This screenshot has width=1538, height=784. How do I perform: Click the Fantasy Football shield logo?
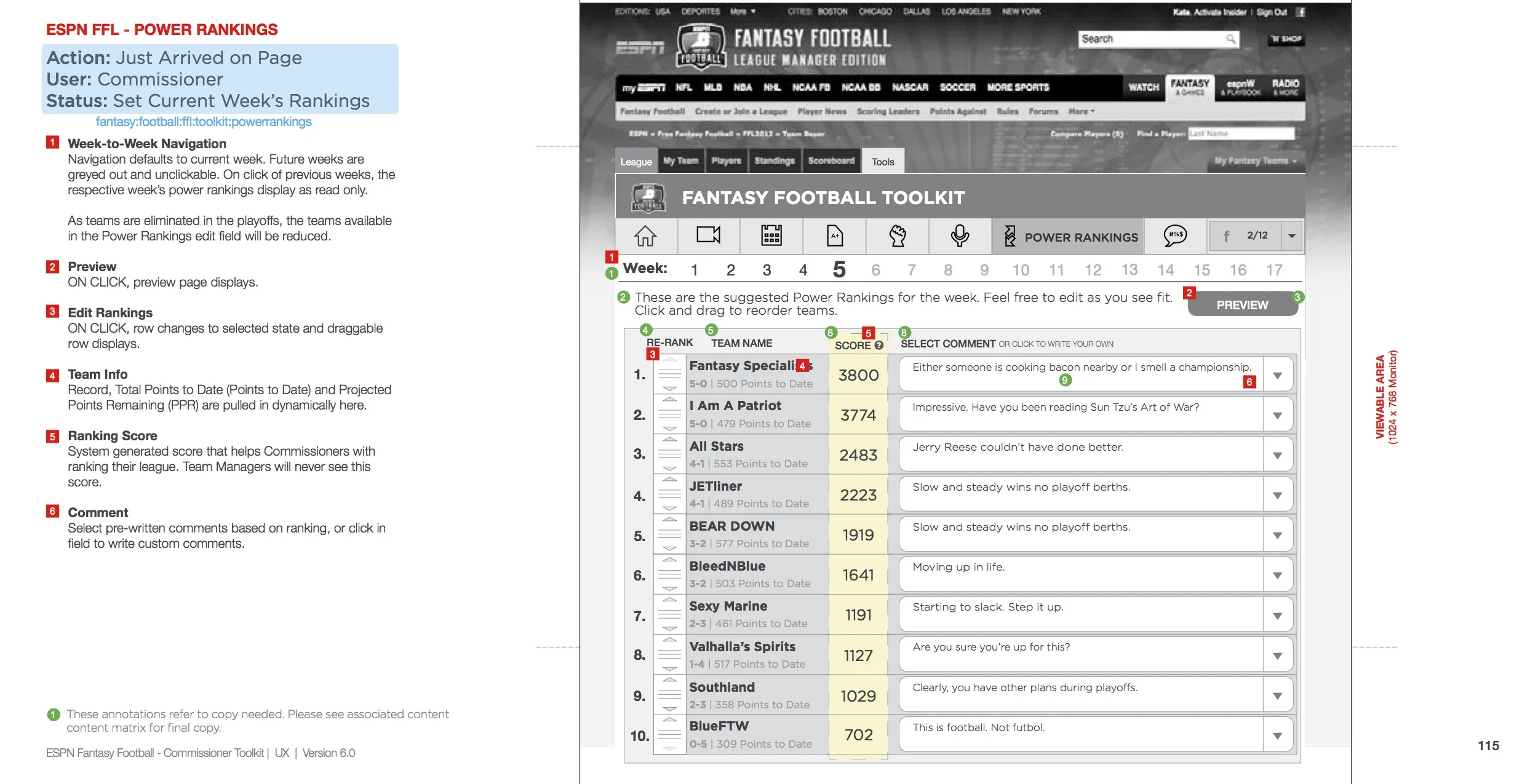701,46
